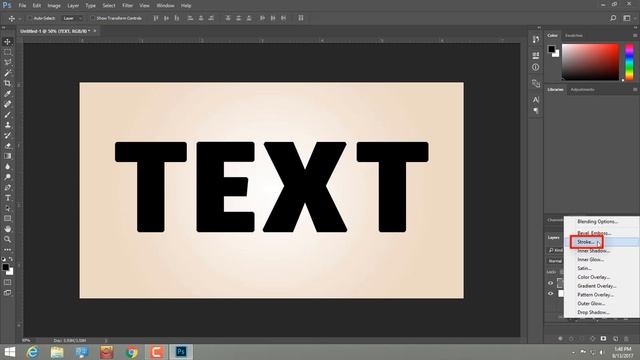Select the Blur tool
The height and width of the screenshot is (360, 640).
(7, 167)
